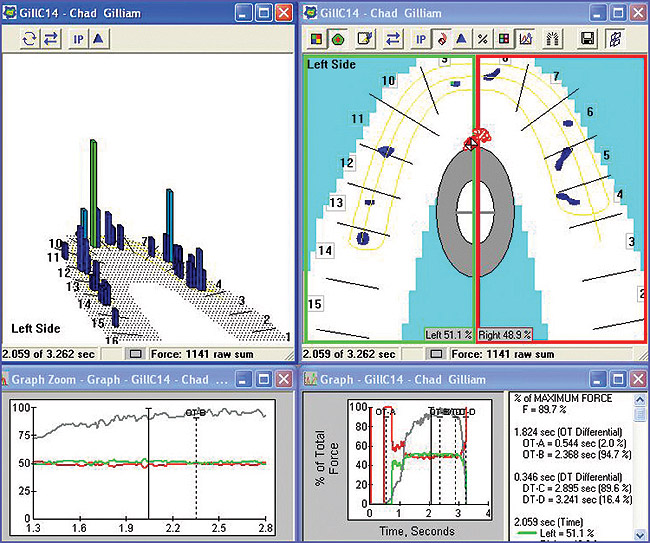This screenshot has width=650, height=543.
Task: Click the rotate view icon in 3D window
Action: point(29,40)
